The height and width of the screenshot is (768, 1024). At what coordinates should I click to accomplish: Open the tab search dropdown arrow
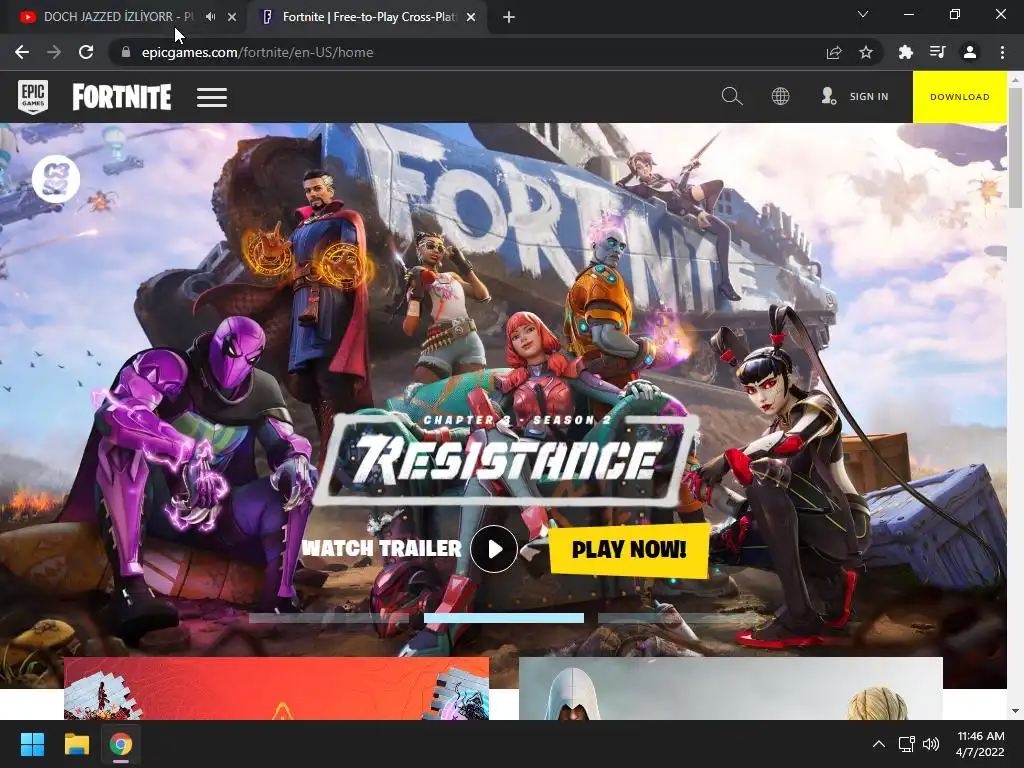click(863, 14)
